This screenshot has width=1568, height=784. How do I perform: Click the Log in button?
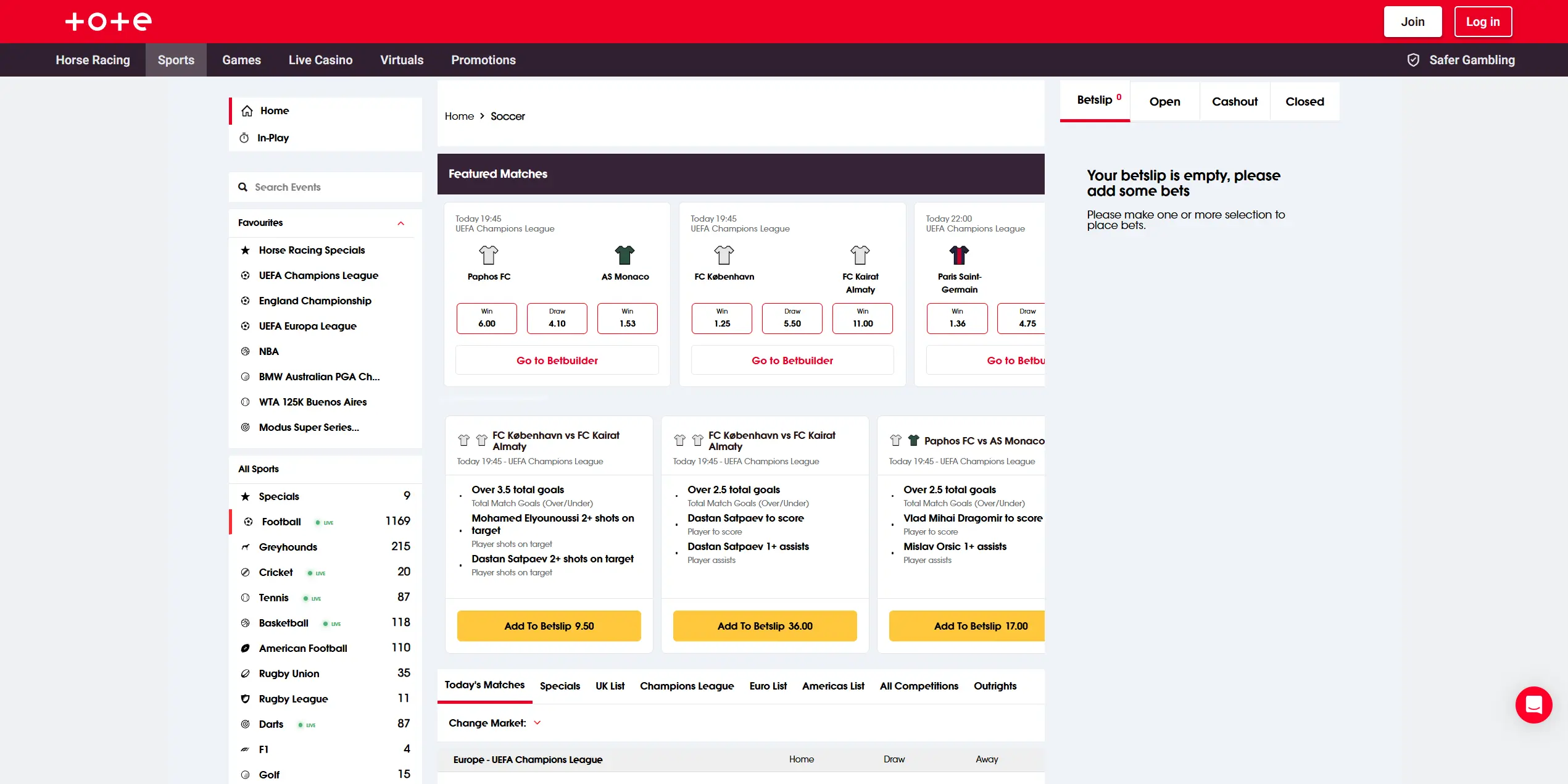tap(1482, 22)
